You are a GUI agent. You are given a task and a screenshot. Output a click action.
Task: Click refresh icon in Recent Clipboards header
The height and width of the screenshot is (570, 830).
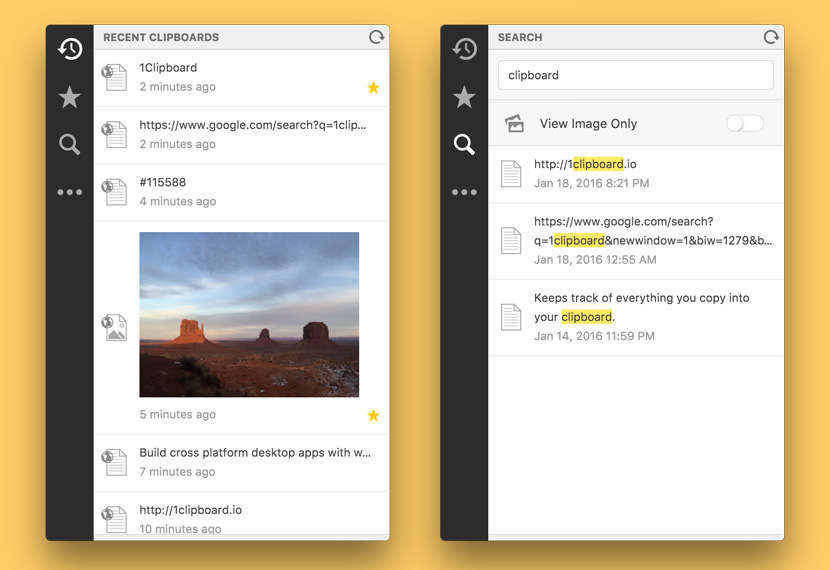[x=376, y=37]
